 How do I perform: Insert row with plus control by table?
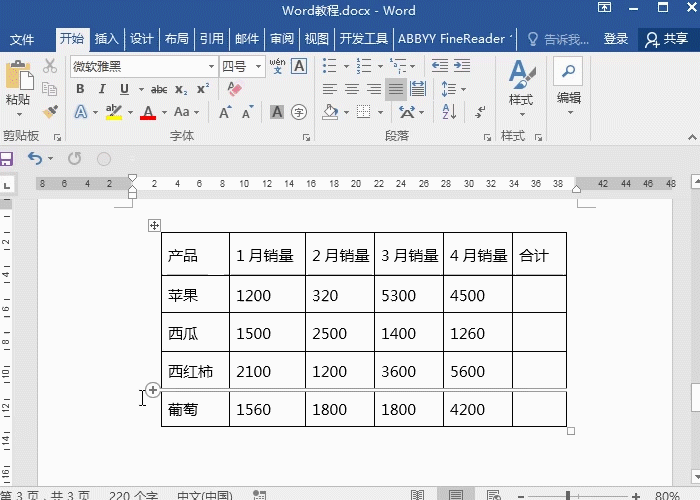[153, 390]
